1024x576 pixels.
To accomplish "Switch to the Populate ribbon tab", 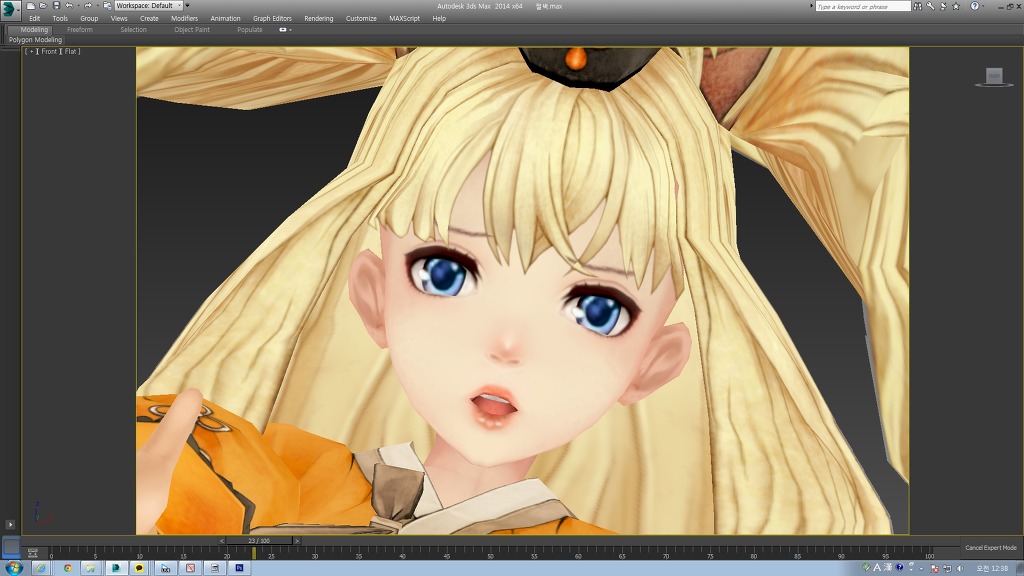I will coord(249,29).
